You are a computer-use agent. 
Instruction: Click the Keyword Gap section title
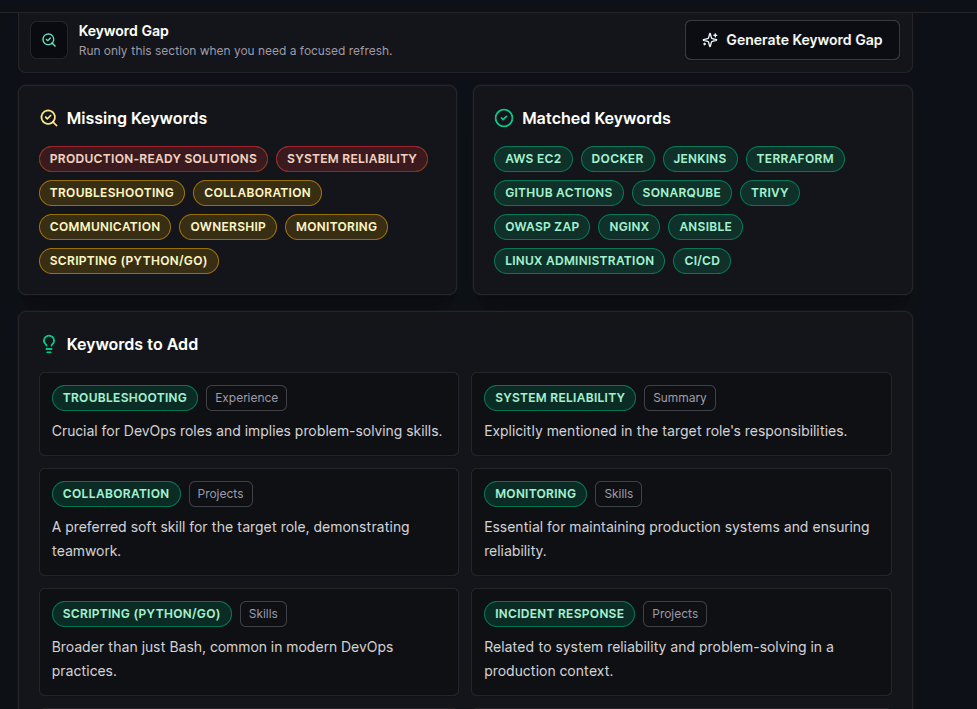click(x=123, y=31)
